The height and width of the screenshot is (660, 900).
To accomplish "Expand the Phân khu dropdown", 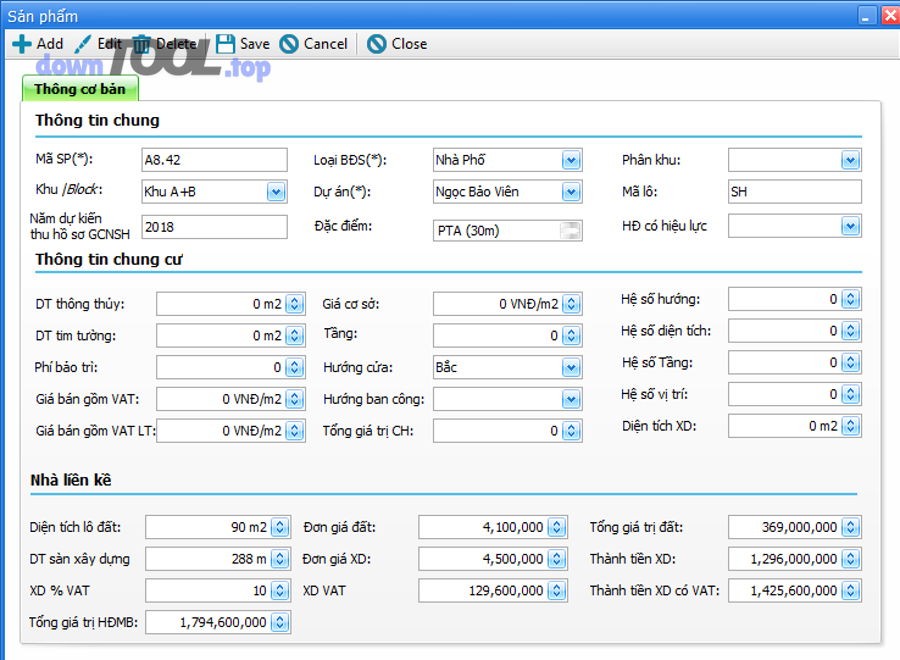I will click(x=849, y=159).
